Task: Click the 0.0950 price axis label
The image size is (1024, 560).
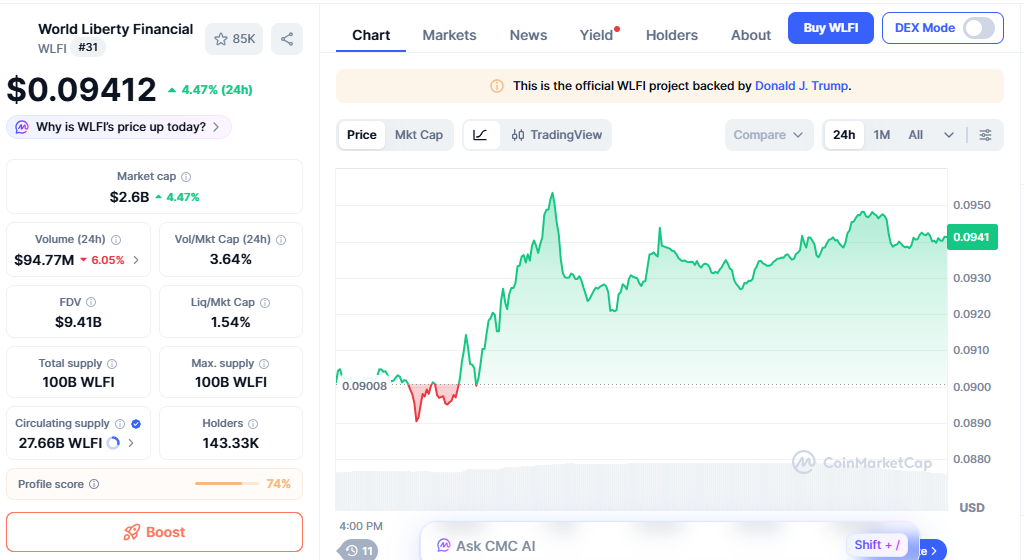Action: [x=972, y=205]
